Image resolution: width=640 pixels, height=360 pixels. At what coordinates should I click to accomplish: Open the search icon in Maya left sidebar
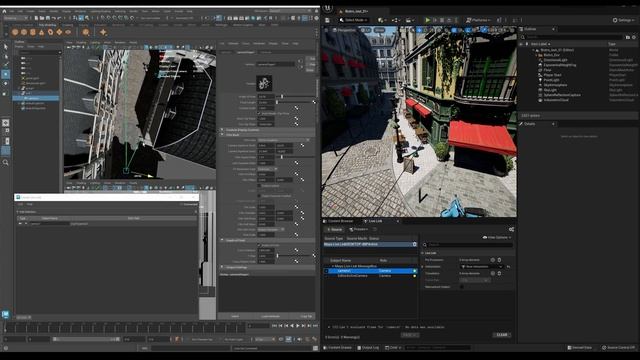(6, 162)
